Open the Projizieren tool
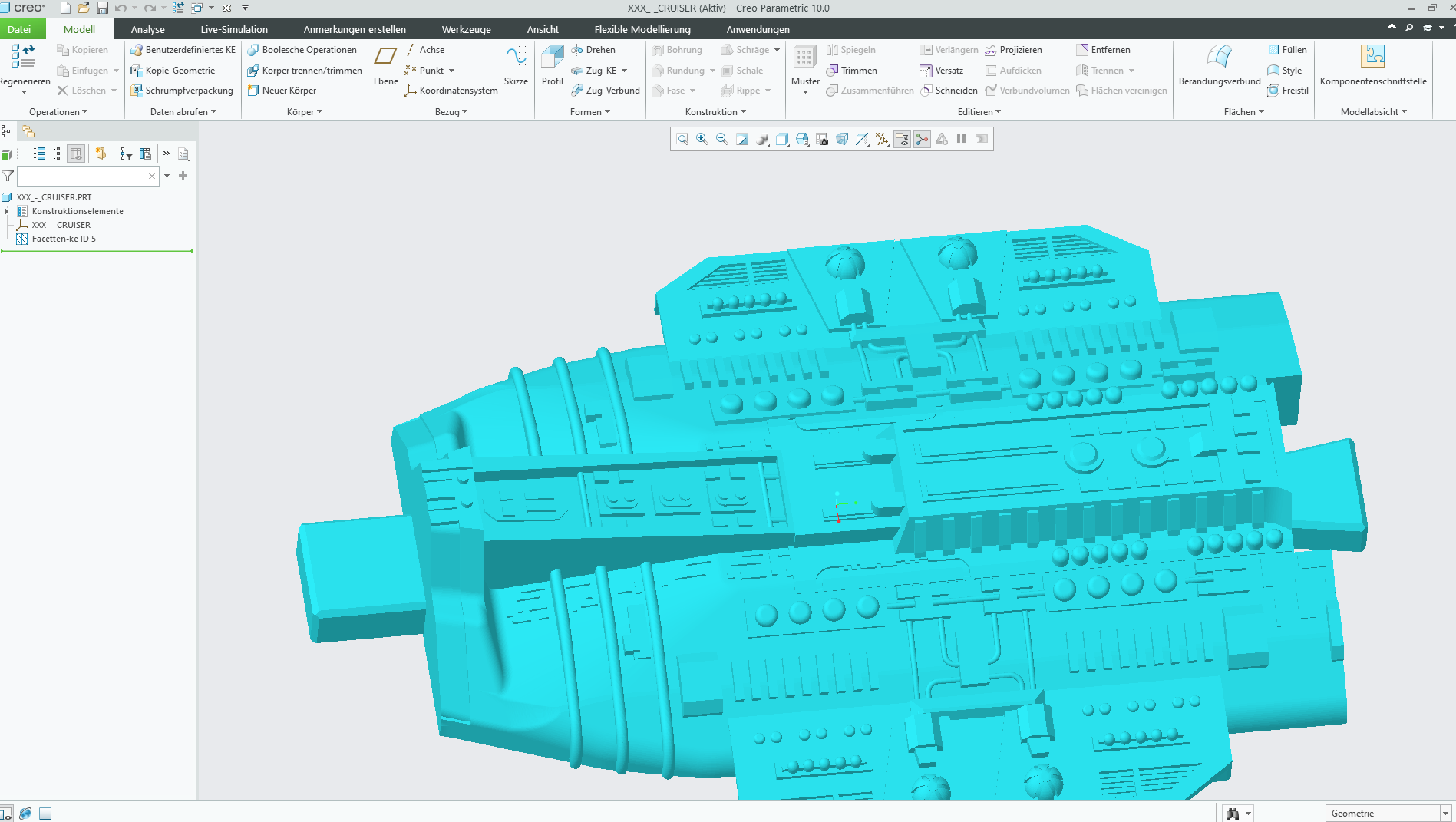The image size is (1456, 822). pyautogui.click(x=1013, y=50)
